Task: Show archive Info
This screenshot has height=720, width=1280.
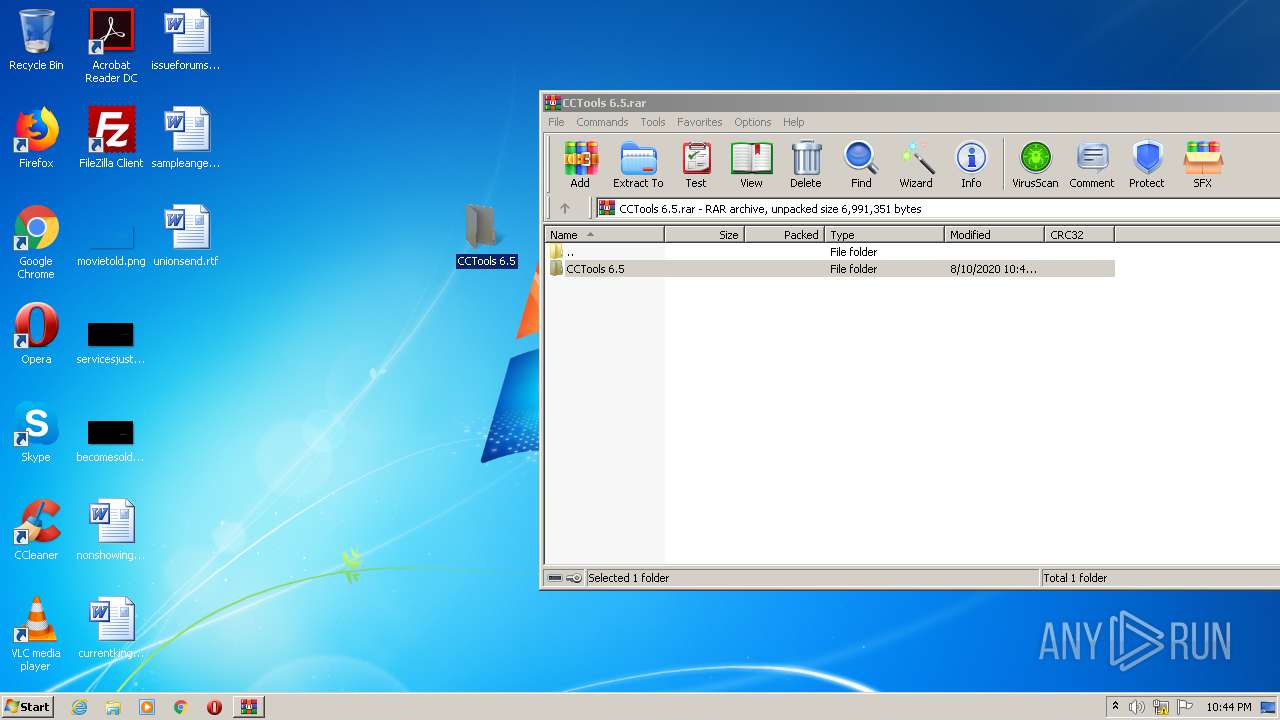Action: point(971,165)
